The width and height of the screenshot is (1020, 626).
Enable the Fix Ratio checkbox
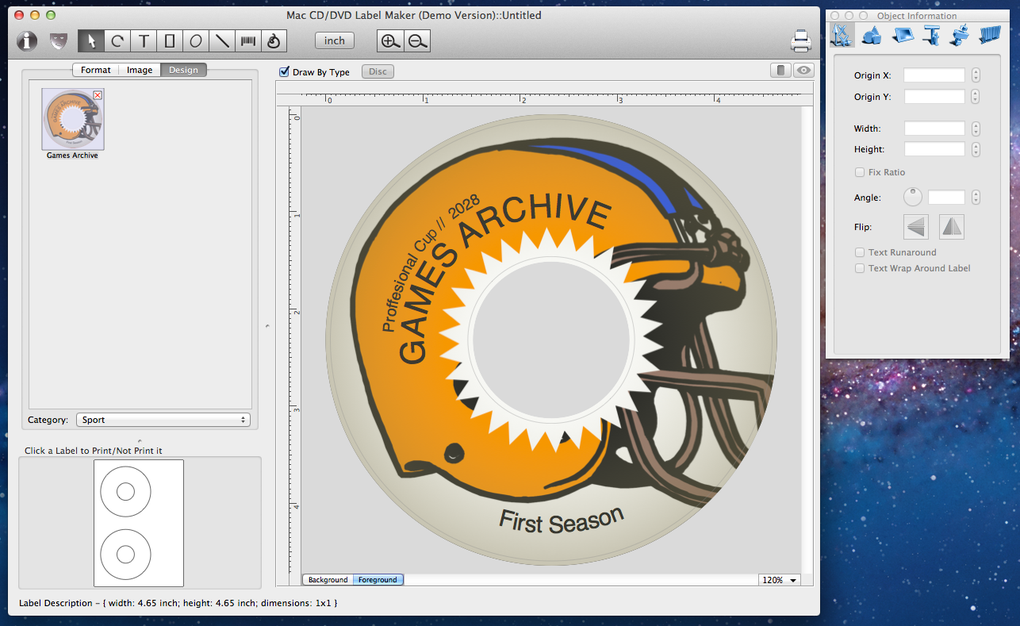pos(860,173)
